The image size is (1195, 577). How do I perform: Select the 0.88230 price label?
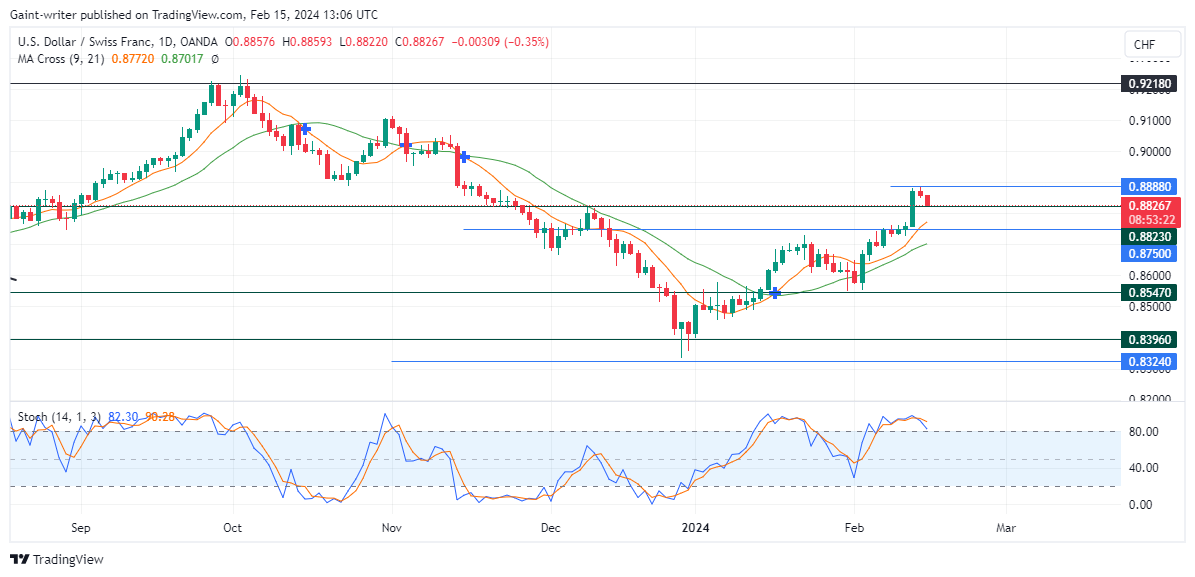[x=1149, y=237]
